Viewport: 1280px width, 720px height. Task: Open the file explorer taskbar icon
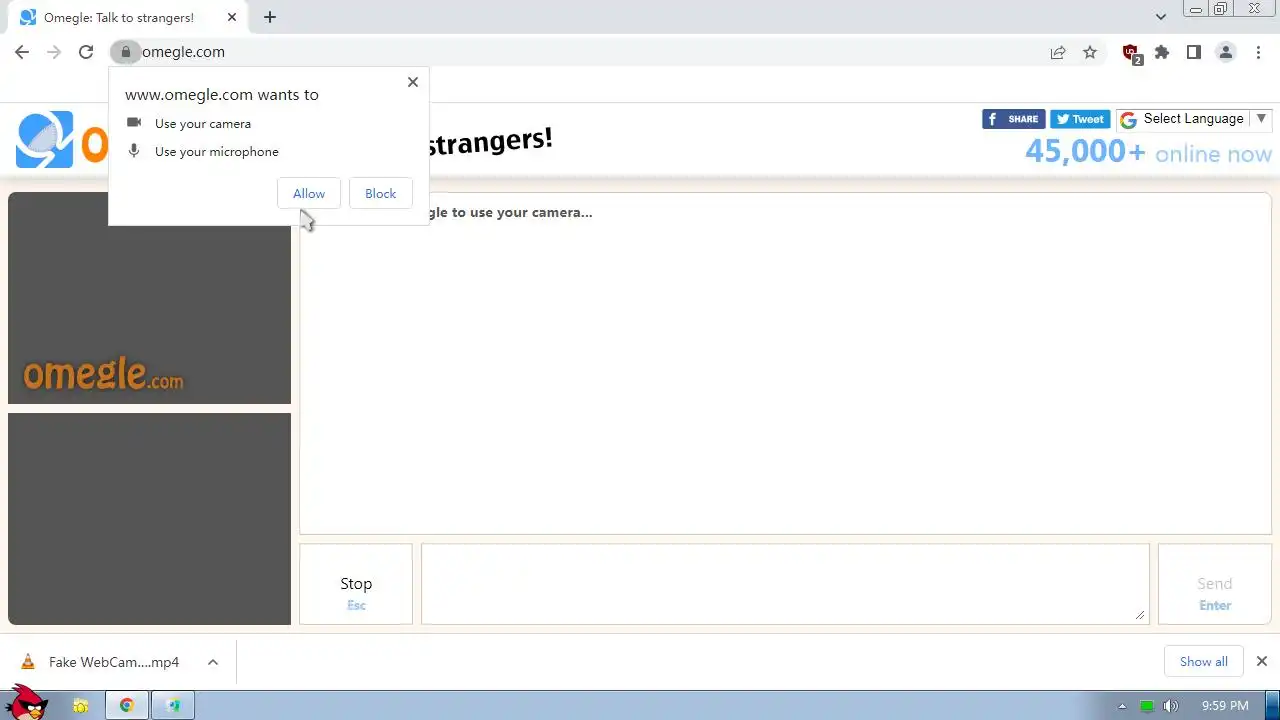[81, 706]
